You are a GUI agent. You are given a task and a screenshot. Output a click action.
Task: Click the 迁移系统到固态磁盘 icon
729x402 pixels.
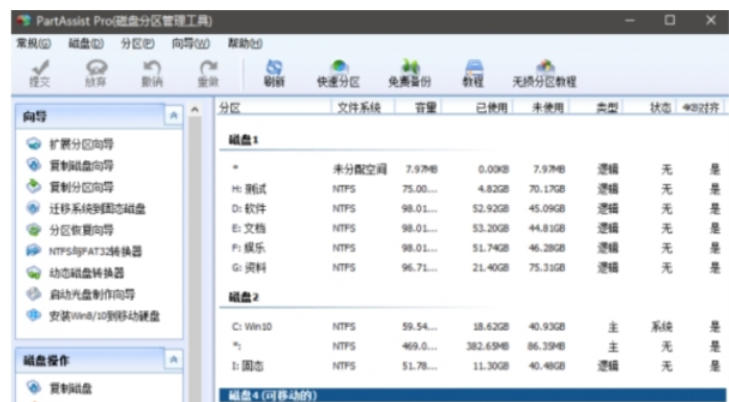[33, 208]
